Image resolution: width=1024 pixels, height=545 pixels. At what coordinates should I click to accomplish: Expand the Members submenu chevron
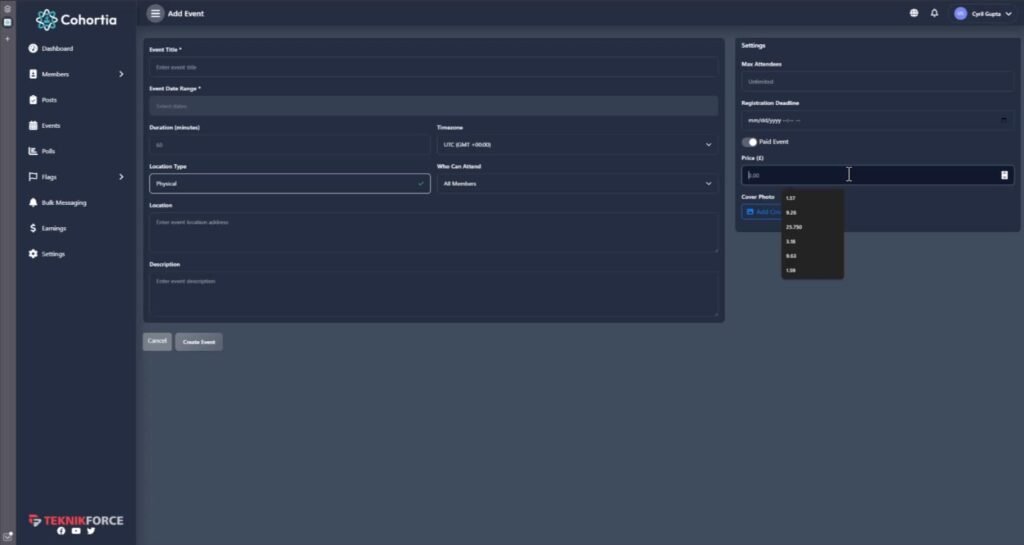[x=121, y=74]
